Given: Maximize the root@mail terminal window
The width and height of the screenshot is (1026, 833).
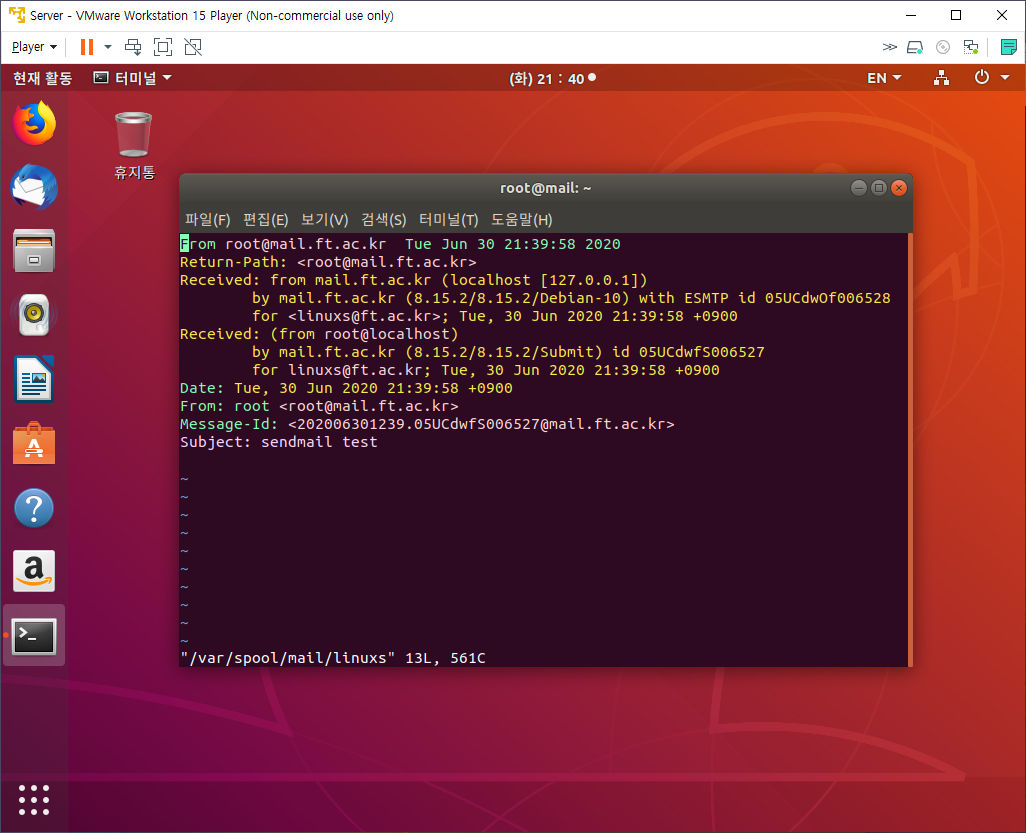Looking at the screenshot, I should (x=879, y=188).
